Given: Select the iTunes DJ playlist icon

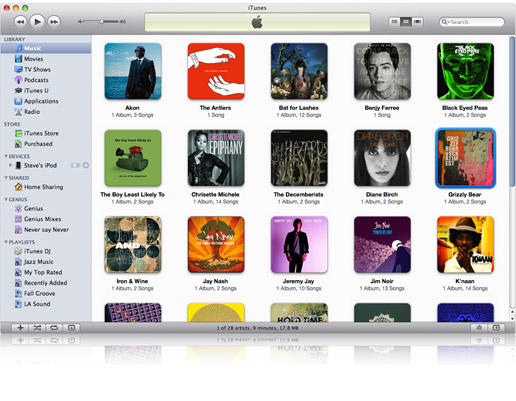Looking at the screenshot, I should [19, 251].
